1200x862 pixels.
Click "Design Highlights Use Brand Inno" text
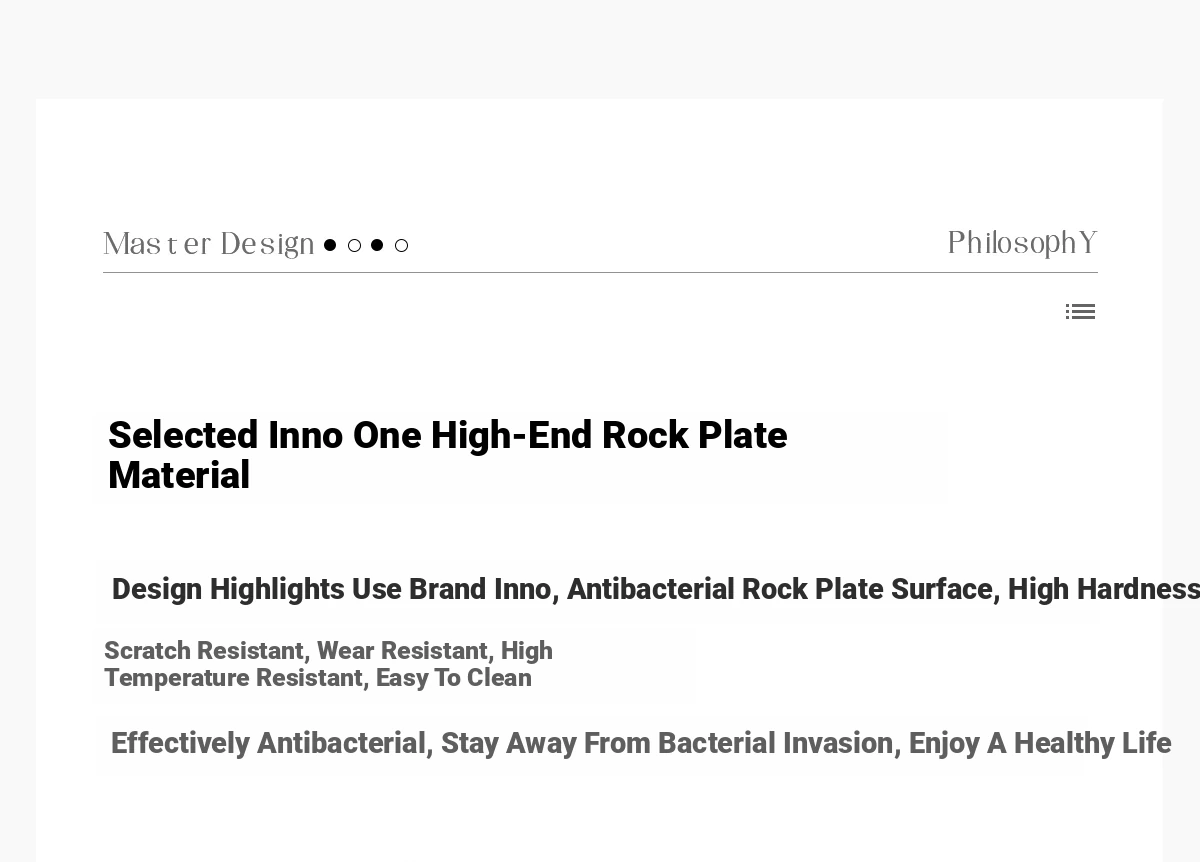click(330, 590)
